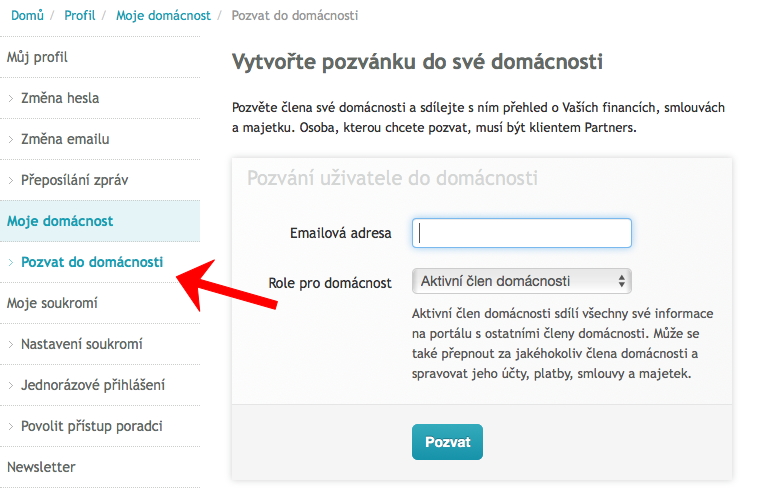Open Nastavení soukromí menu entry

(x=82, y=344)
